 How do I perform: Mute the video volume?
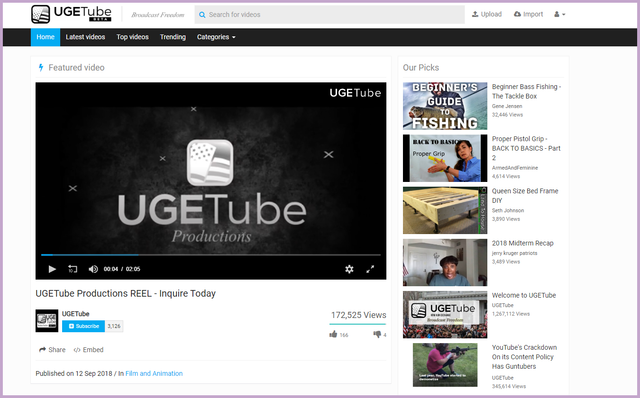pos(93,269)
